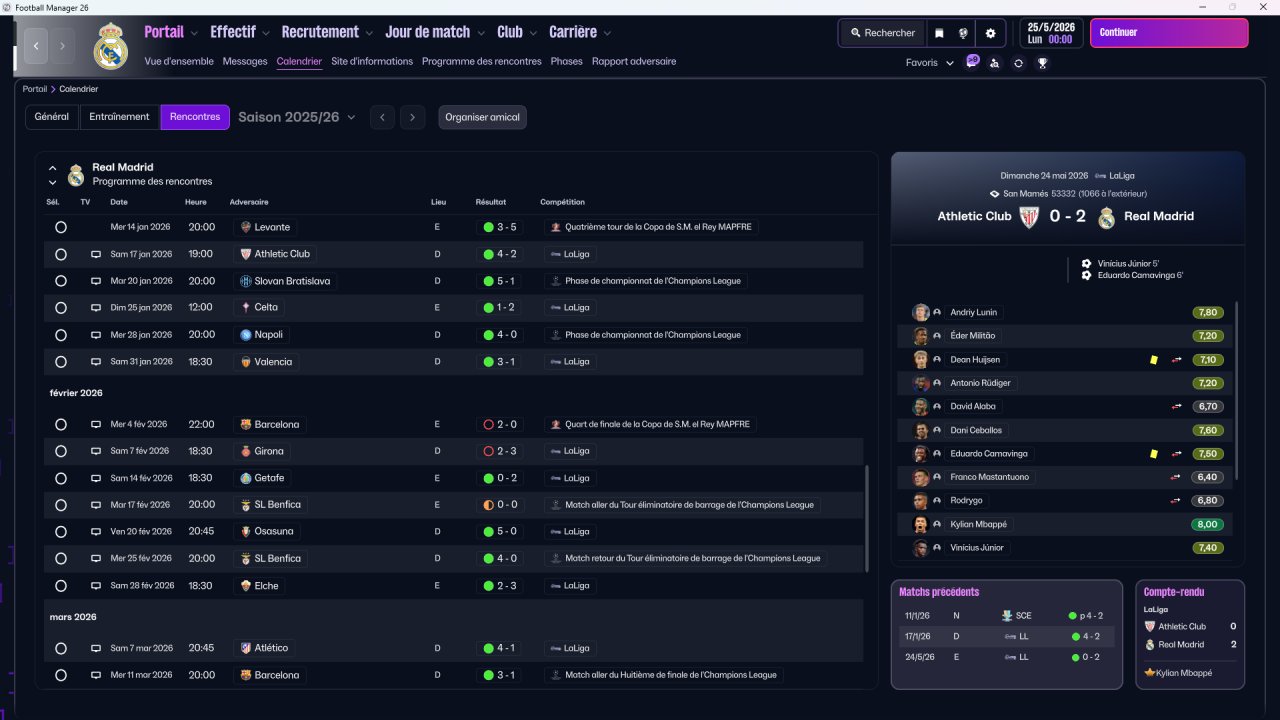Open the Messages subtab
The width and height of the screenshot is (1280, 720).
coord(245,61)
